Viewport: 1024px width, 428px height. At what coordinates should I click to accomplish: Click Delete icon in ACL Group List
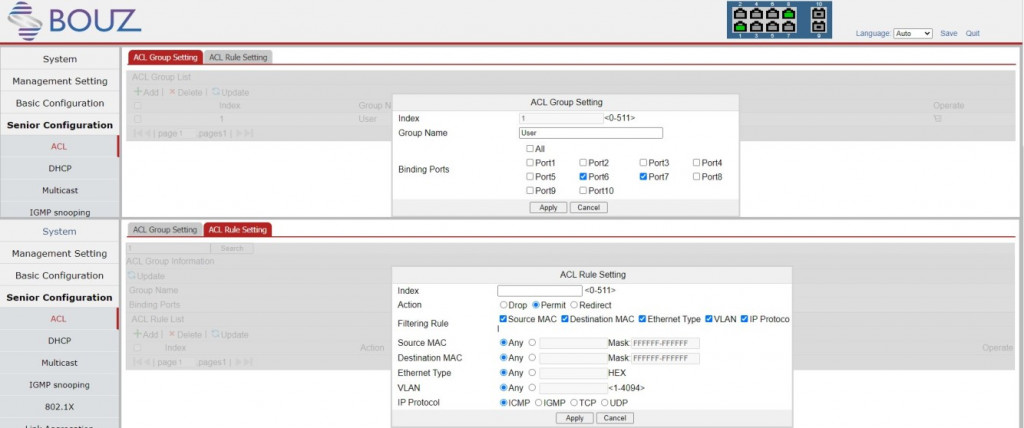172,92
